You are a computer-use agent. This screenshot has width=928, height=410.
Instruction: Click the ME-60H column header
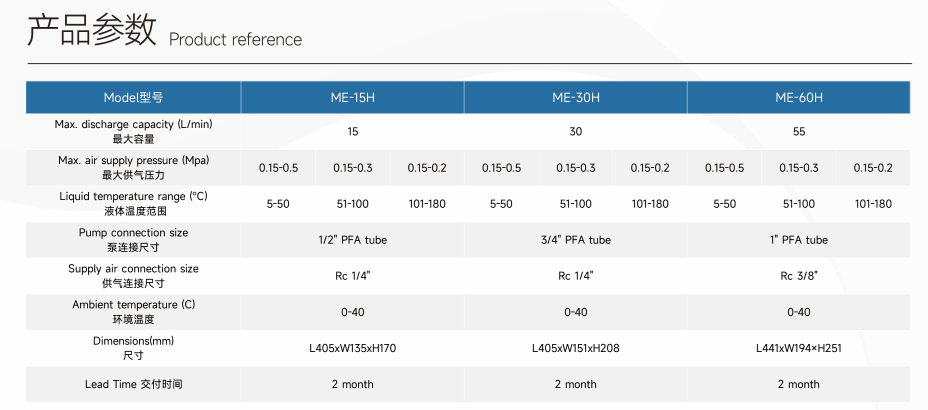(x=798, y=98)
